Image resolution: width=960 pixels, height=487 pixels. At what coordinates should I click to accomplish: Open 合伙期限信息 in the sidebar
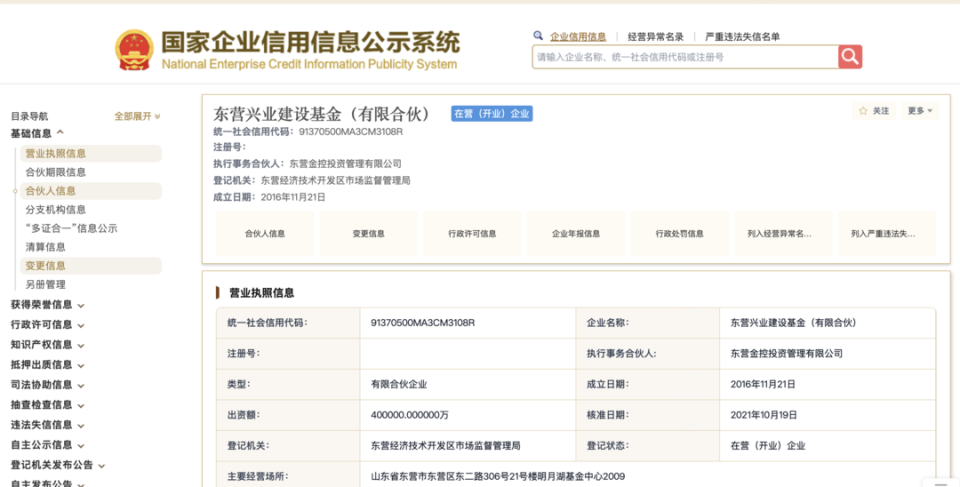point(56,172)
